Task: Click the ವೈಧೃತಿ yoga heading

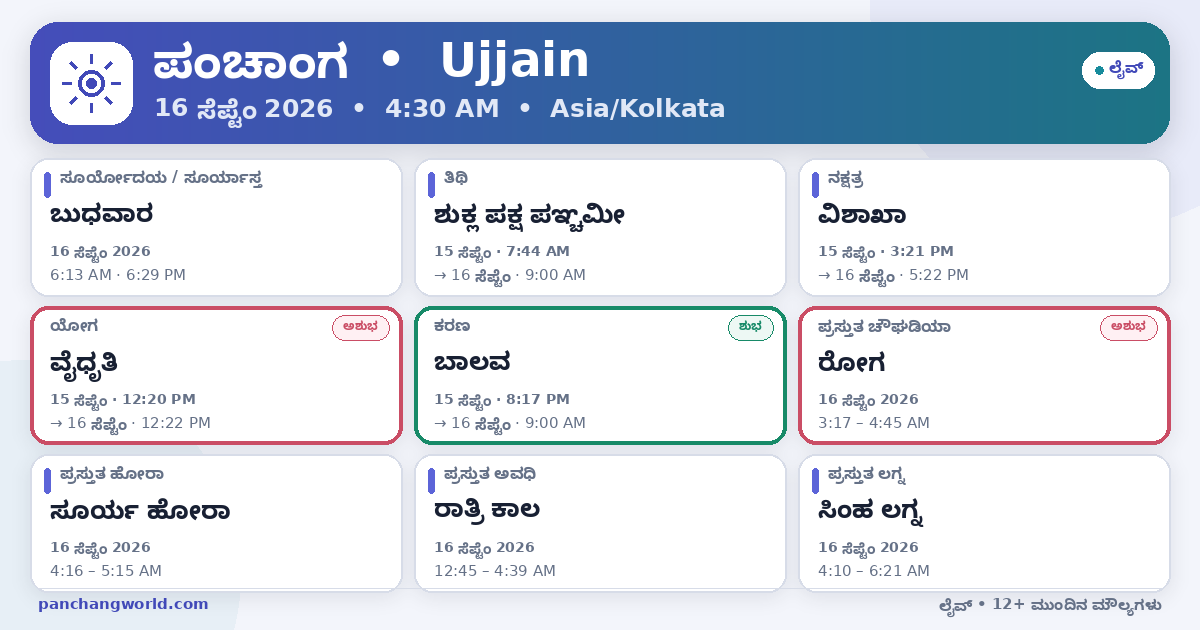Action: point(85,364)
